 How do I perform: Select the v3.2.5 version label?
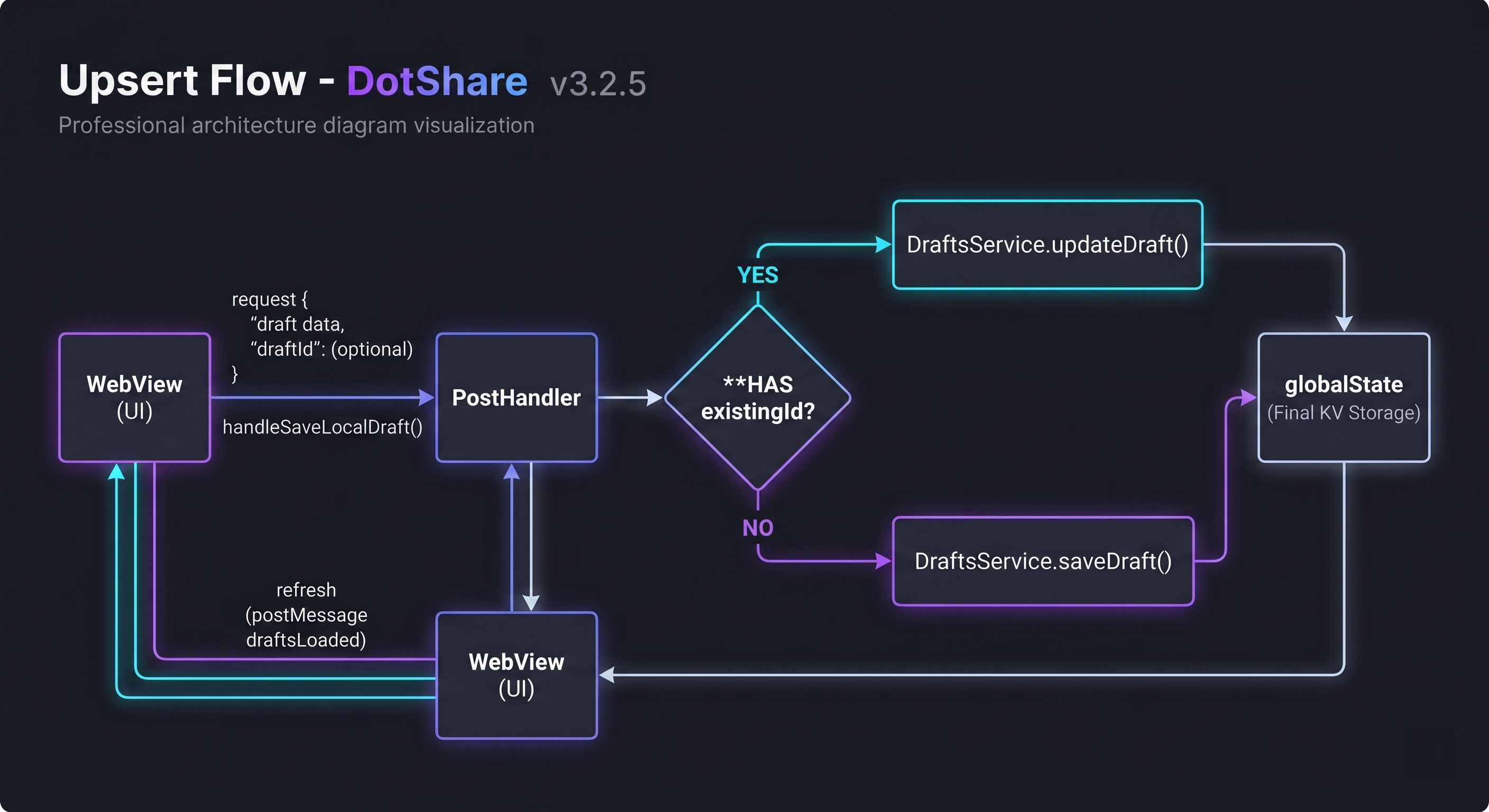pos(596,85)
